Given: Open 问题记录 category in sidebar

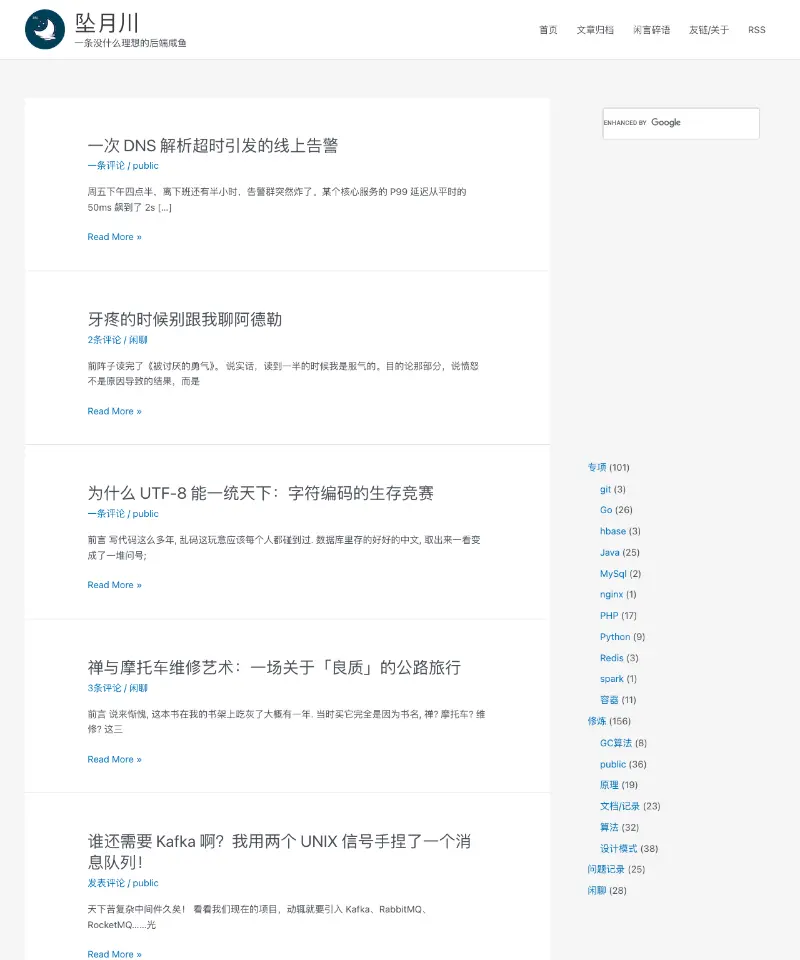Looking at the screenshot, I should click(606, 869).
